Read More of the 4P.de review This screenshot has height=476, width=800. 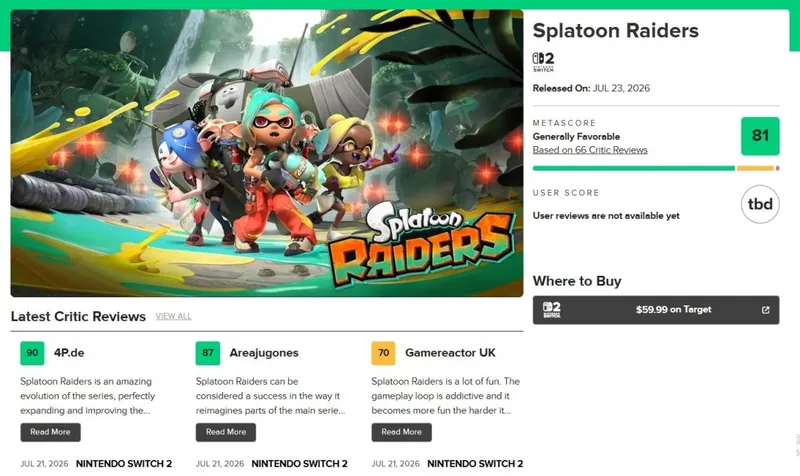[51, 432]
